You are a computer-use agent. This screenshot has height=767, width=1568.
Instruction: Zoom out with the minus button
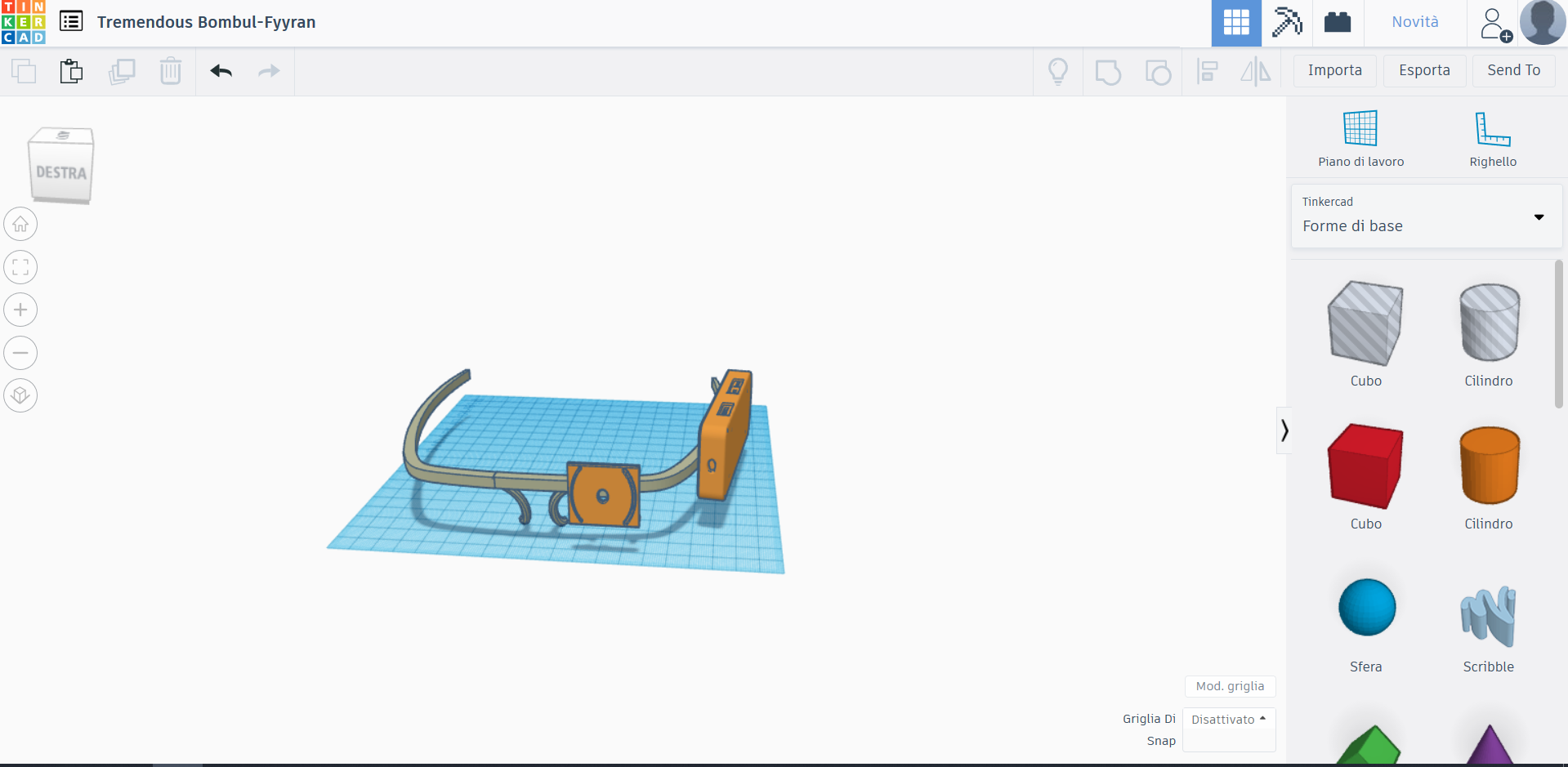(20, 353)
